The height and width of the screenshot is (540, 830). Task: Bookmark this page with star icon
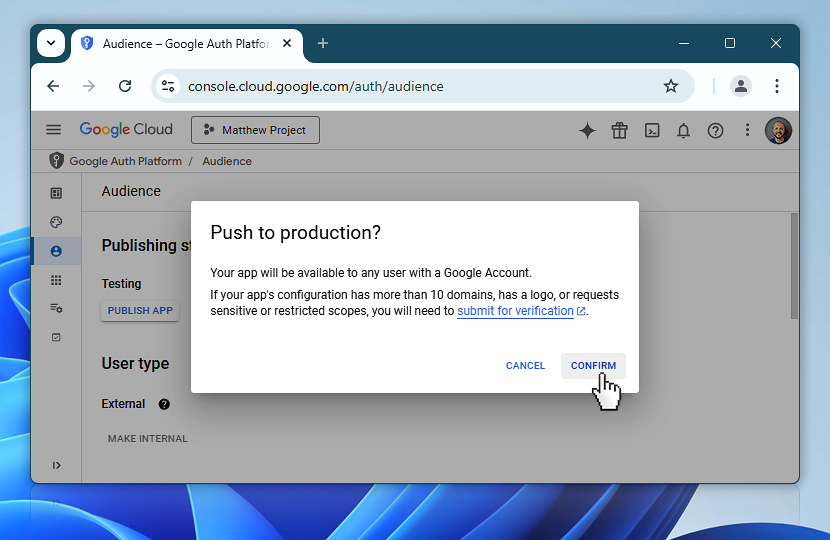pos(671,86)
